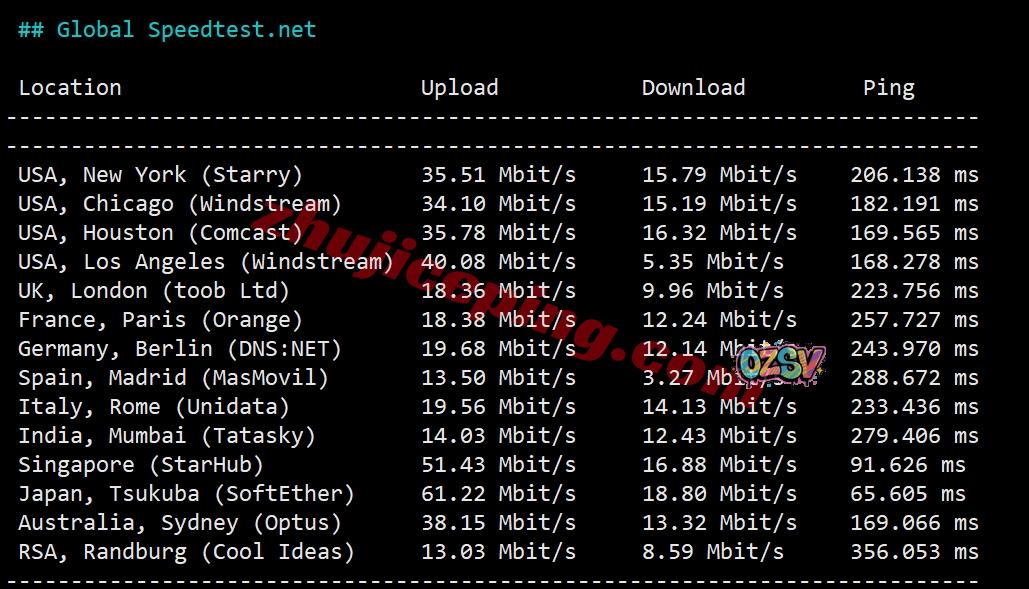Select the Download column header
Viewport: 1029px width, 589px height.
pos(694,87)
